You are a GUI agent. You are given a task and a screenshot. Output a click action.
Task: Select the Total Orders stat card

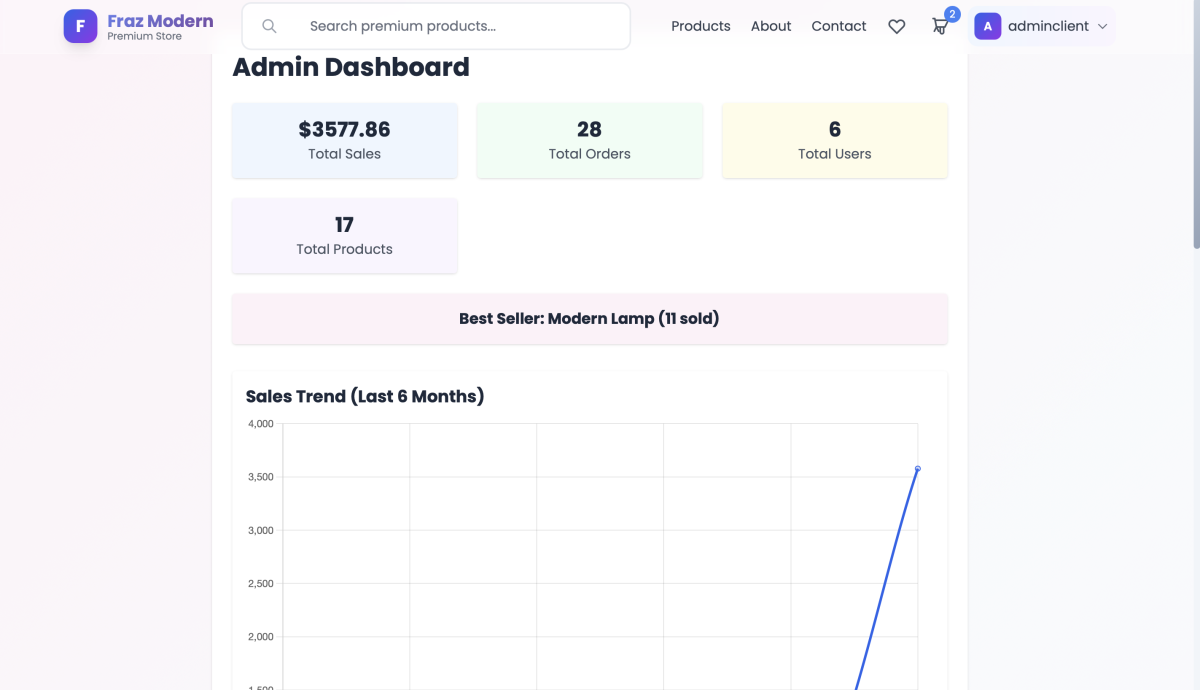coord(590,140)
